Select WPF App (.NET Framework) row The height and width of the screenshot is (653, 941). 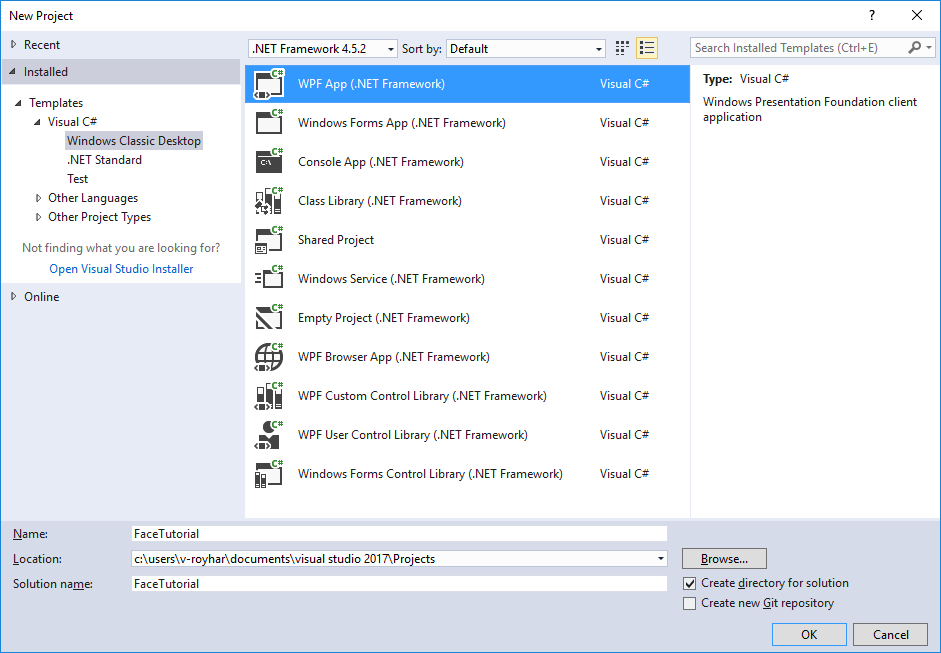pos(467,84)
